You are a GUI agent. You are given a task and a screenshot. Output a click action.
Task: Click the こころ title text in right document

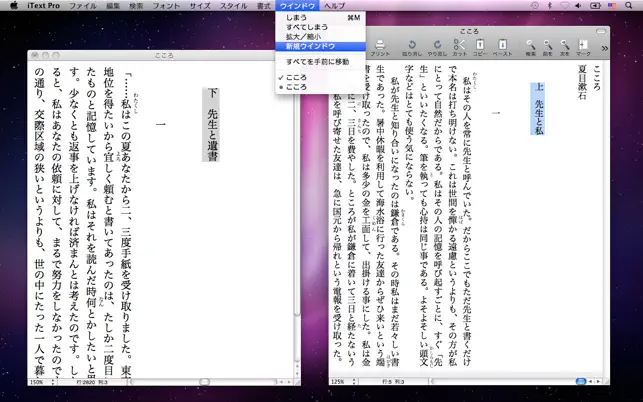click(x=597, y=78)
